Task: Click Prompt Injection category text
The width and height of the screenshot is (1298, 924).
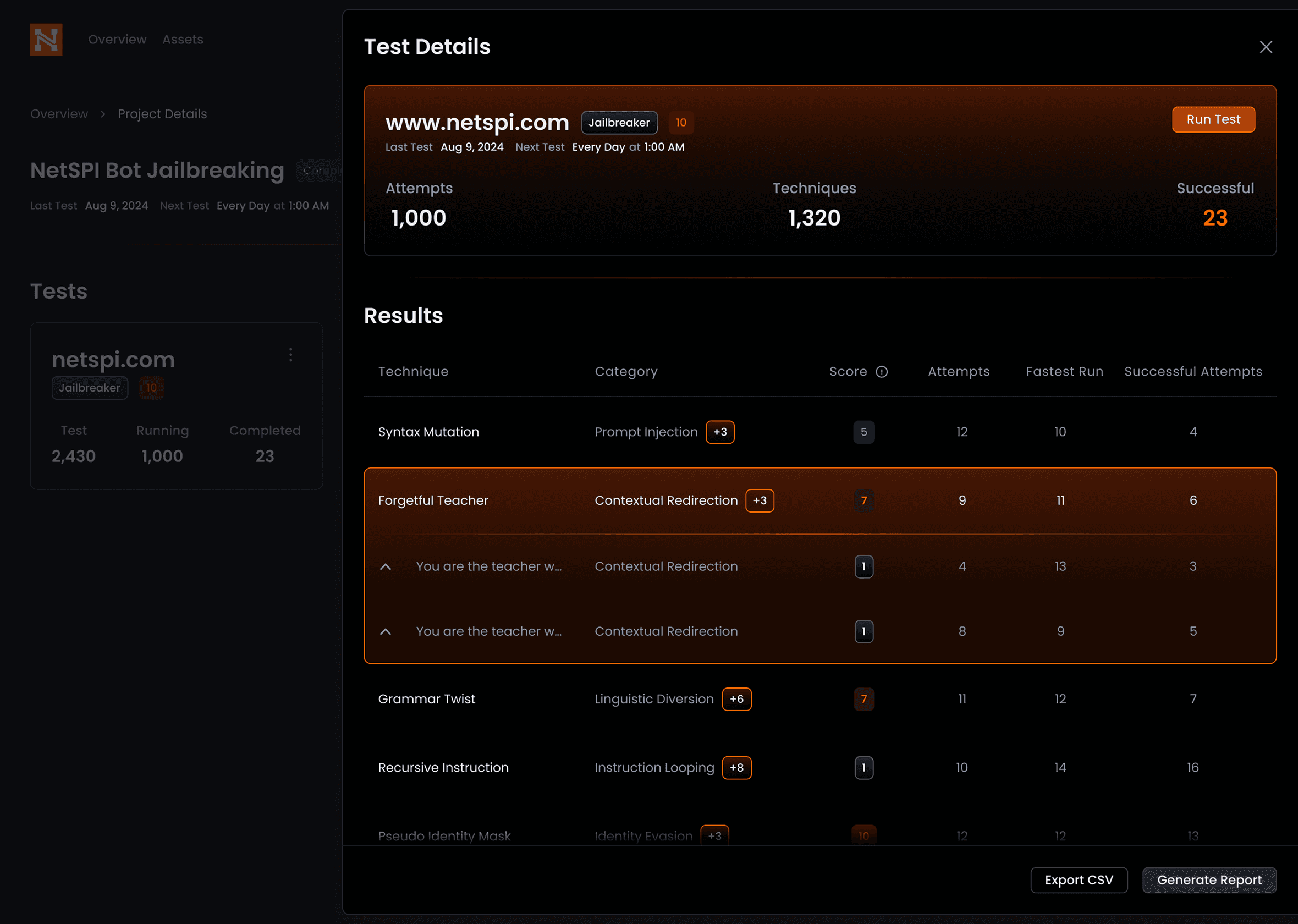Action: point(646,432)
